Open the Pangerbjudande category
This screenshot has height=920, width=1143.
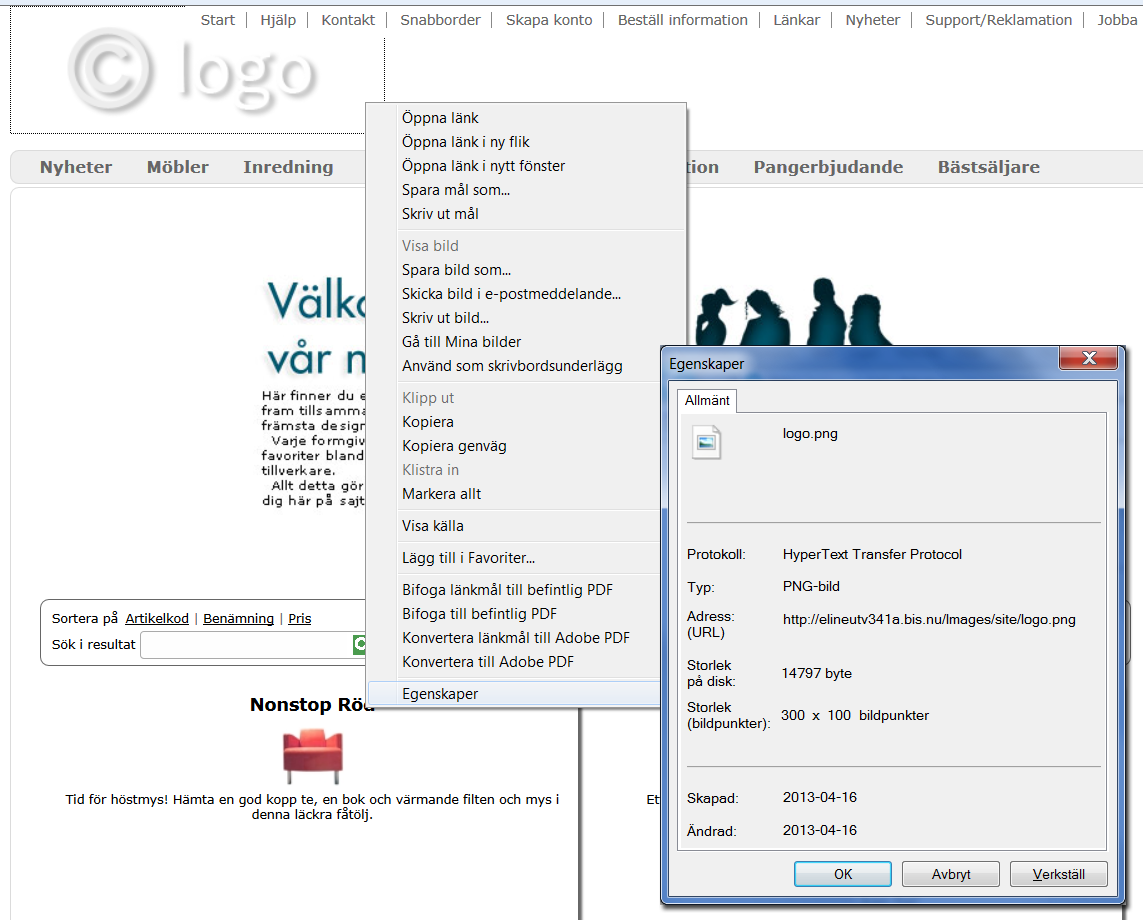(828, 167)
